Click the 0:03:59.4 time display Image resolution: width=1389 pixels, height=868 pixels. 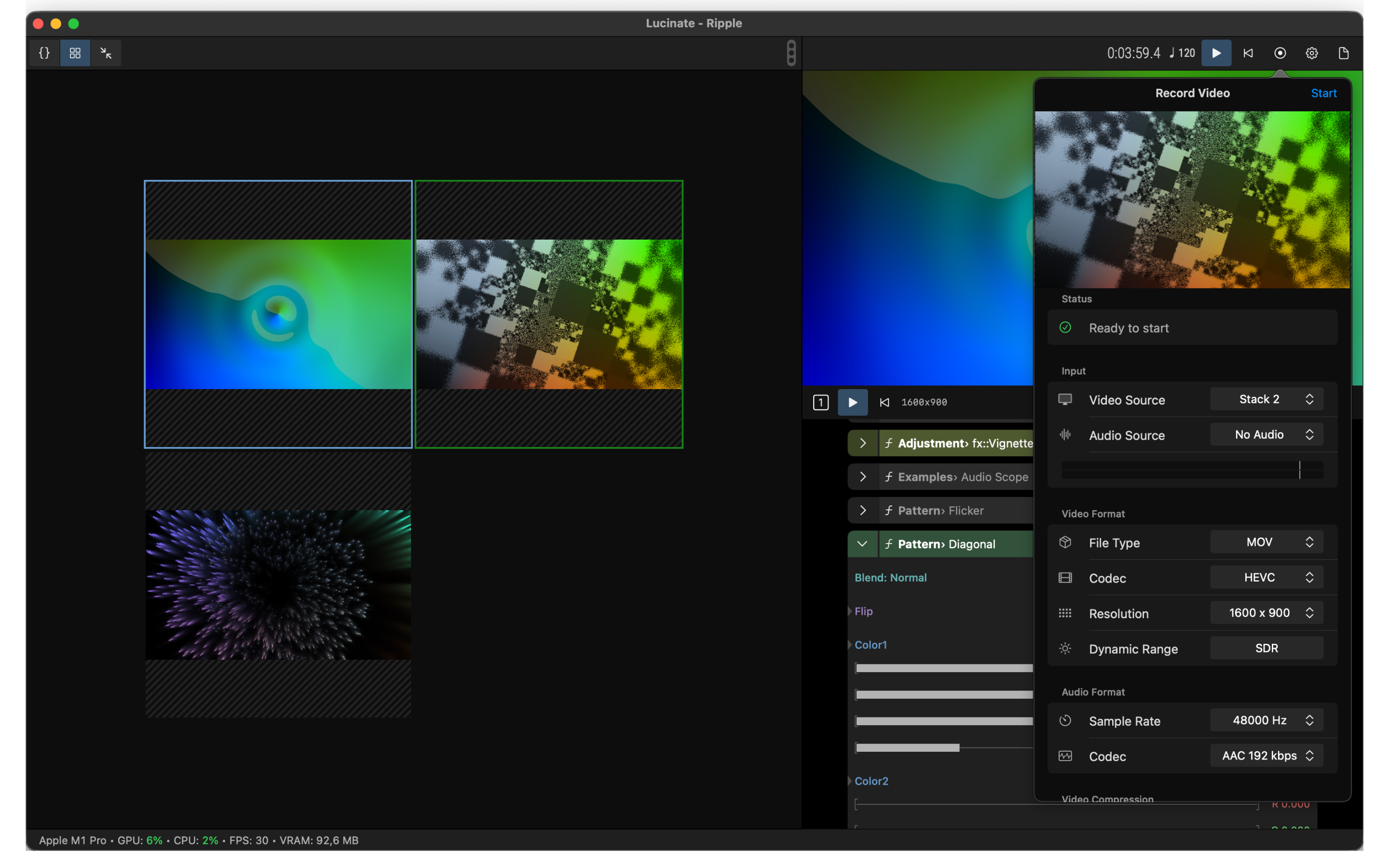click(1133, 53)
